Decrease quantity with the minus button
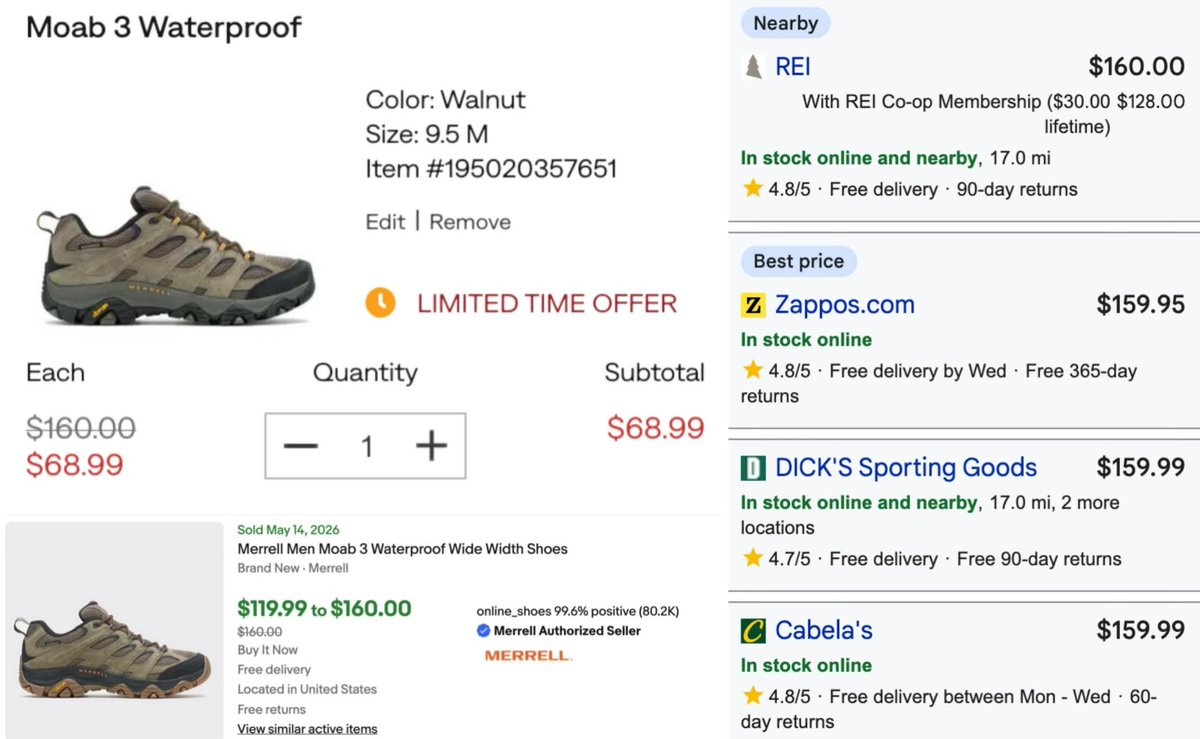The height and width of the screenshot is (739, 1200). coord(300,446)
